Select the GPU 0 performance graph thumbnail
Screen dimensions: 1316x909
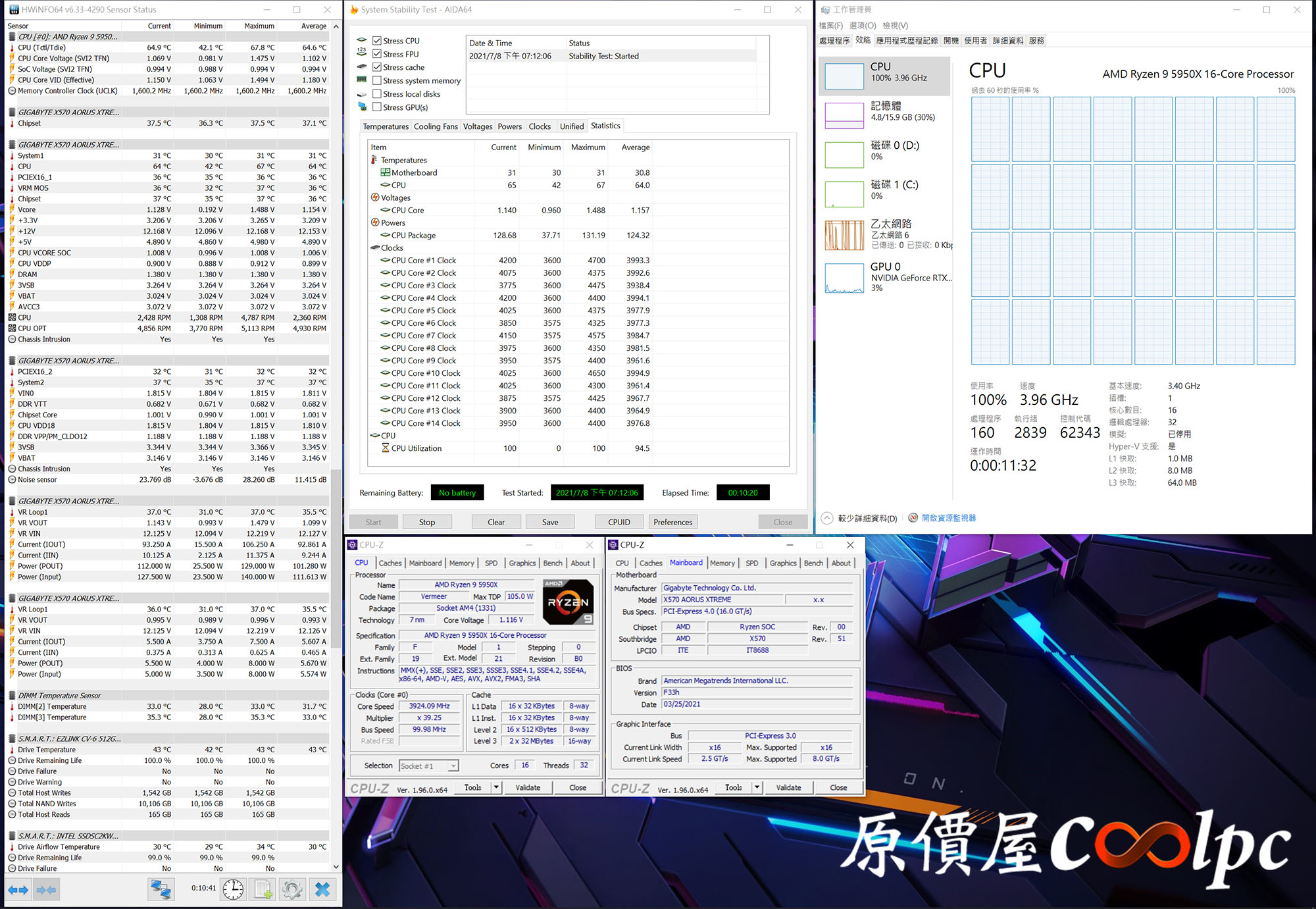(x=844, y=278)
